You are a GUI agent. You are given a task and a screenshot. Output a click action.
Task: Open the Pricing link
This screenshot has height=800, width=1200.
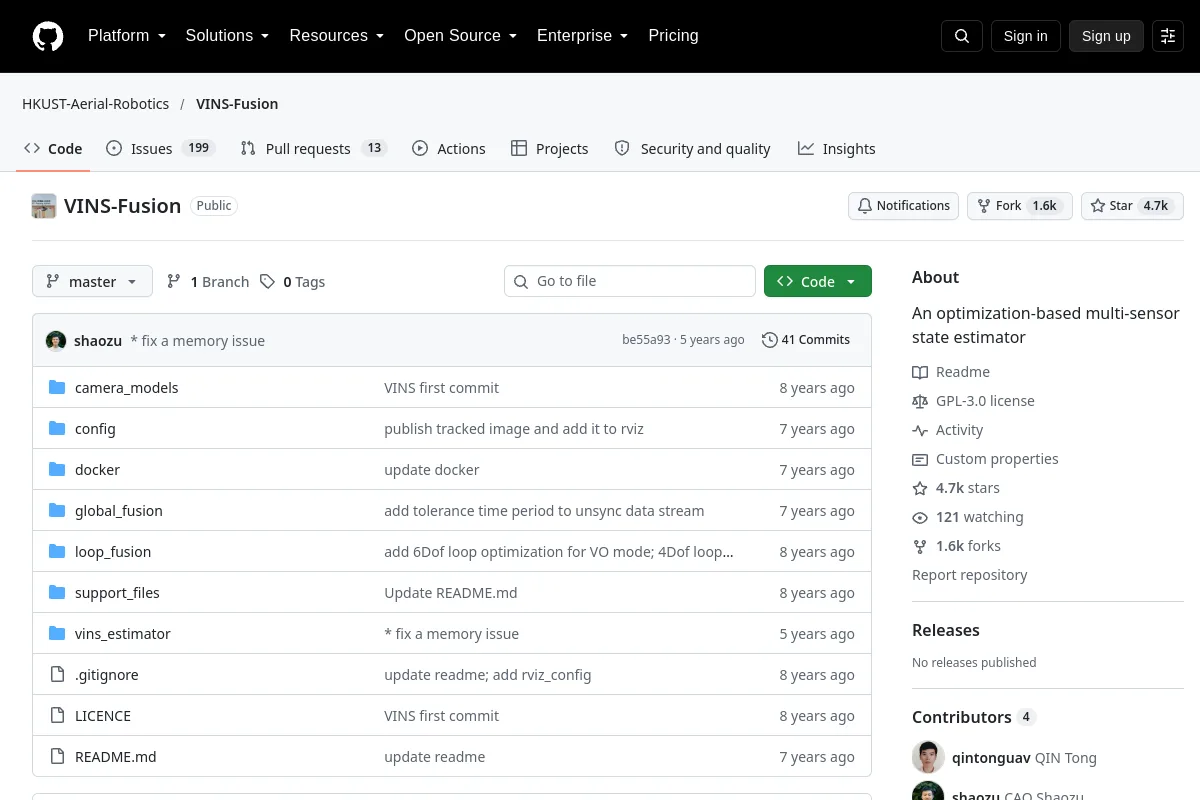pos(674,36)
